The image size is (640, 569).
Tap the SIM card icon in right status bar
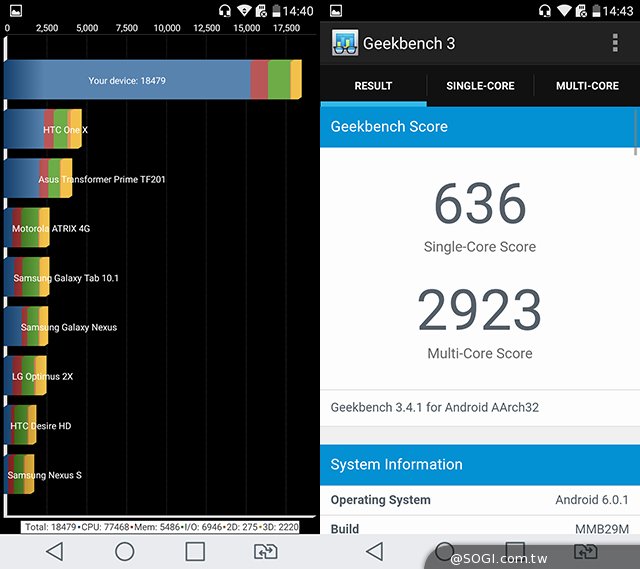pos(581,11)
